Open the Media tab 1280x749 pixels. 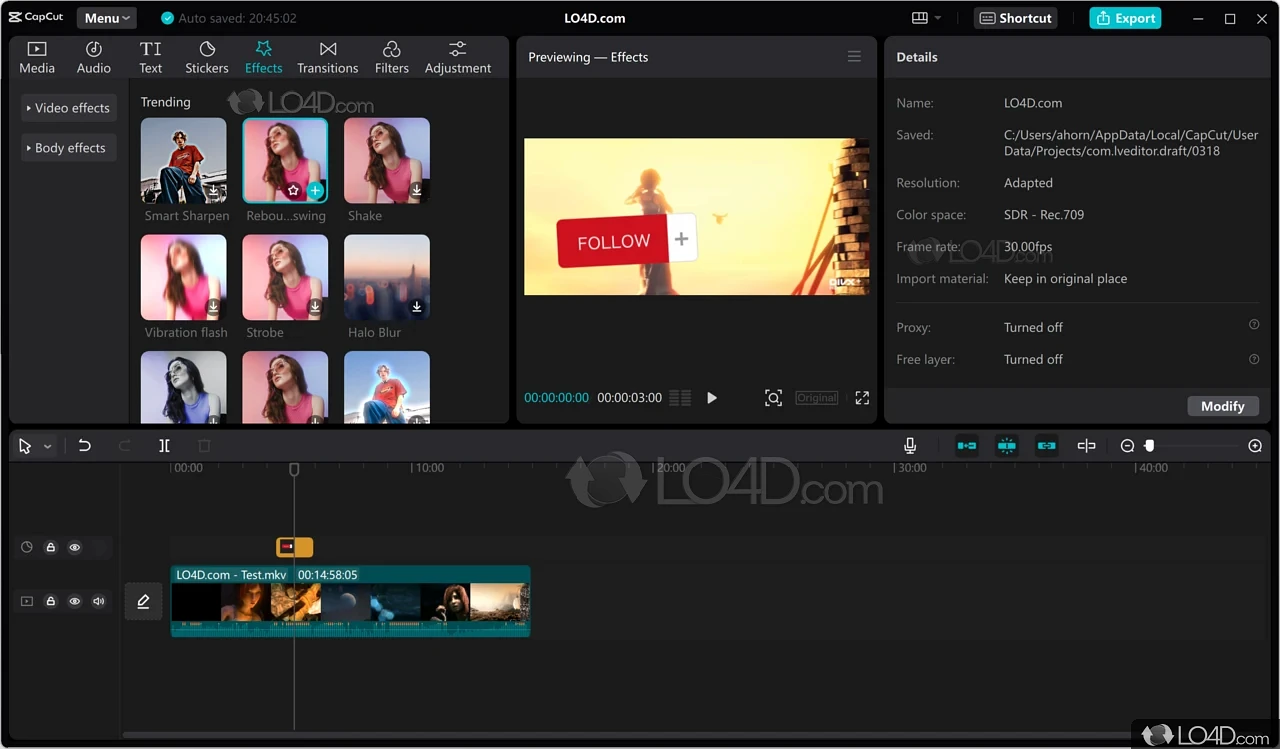tap(37, 58)
